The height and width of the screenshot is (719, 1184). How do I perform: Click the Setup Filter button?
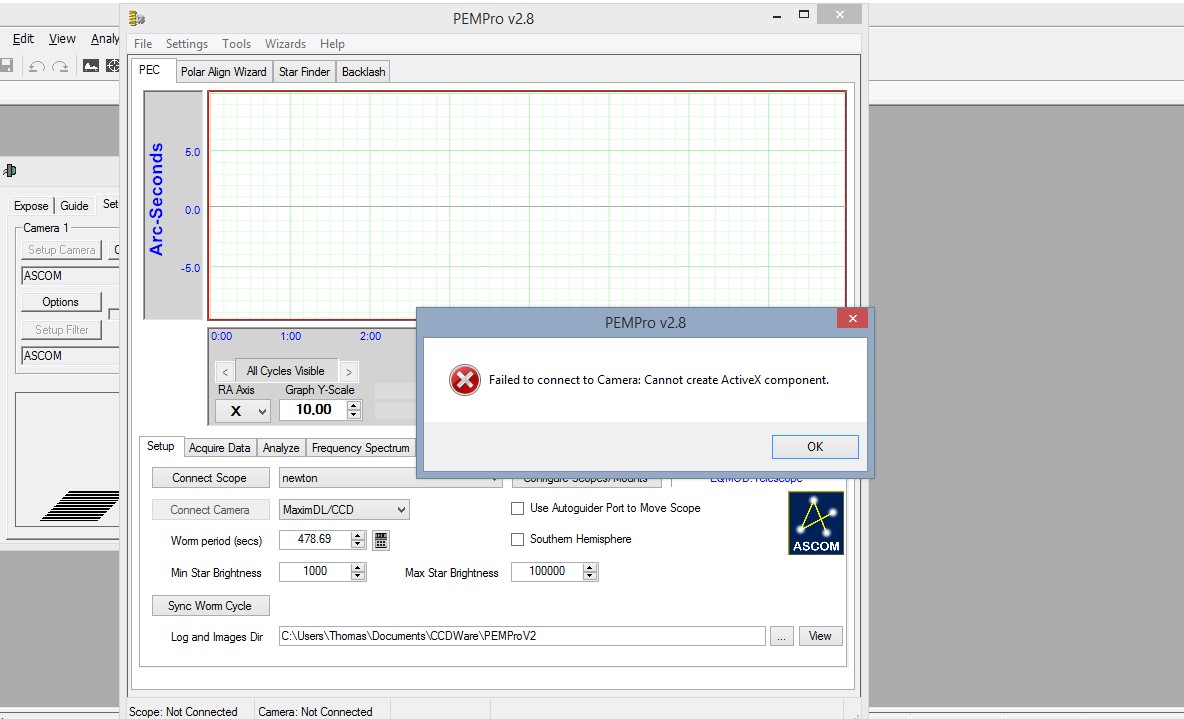tap(61, 330)
